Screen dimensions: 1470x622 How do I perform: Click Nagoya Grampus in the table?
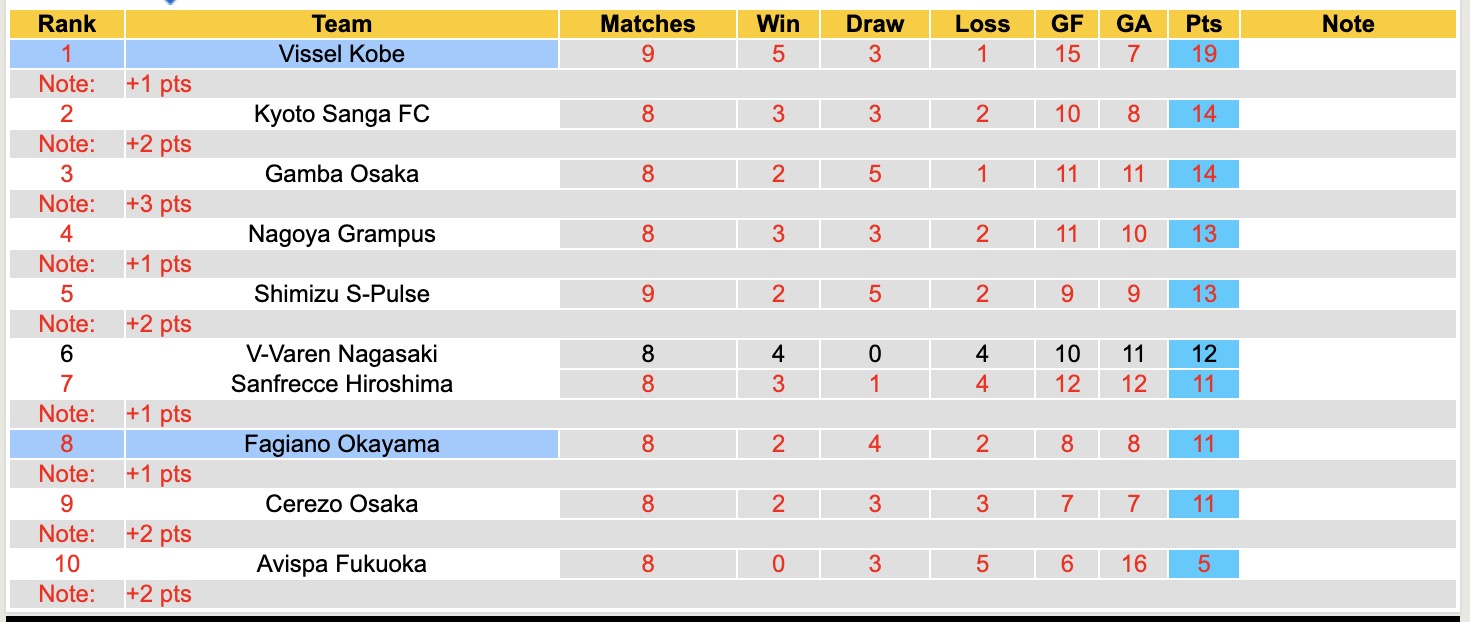click(341, 234)
